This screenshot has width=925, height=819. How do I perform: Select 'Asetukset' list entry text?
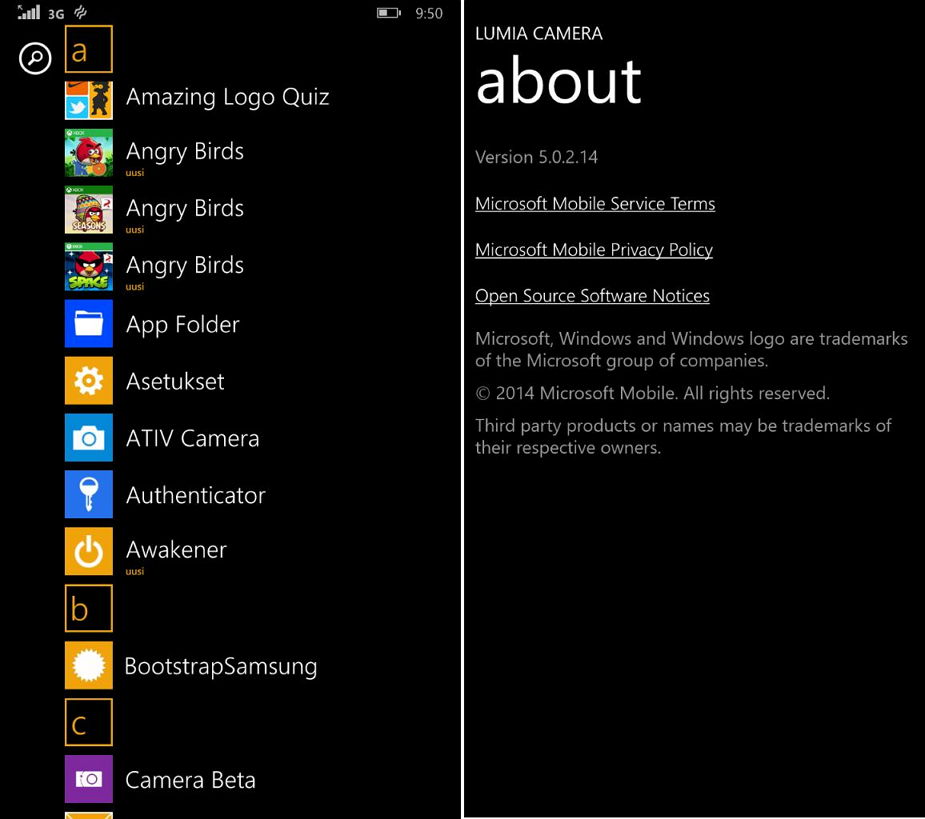pos(175,382)
